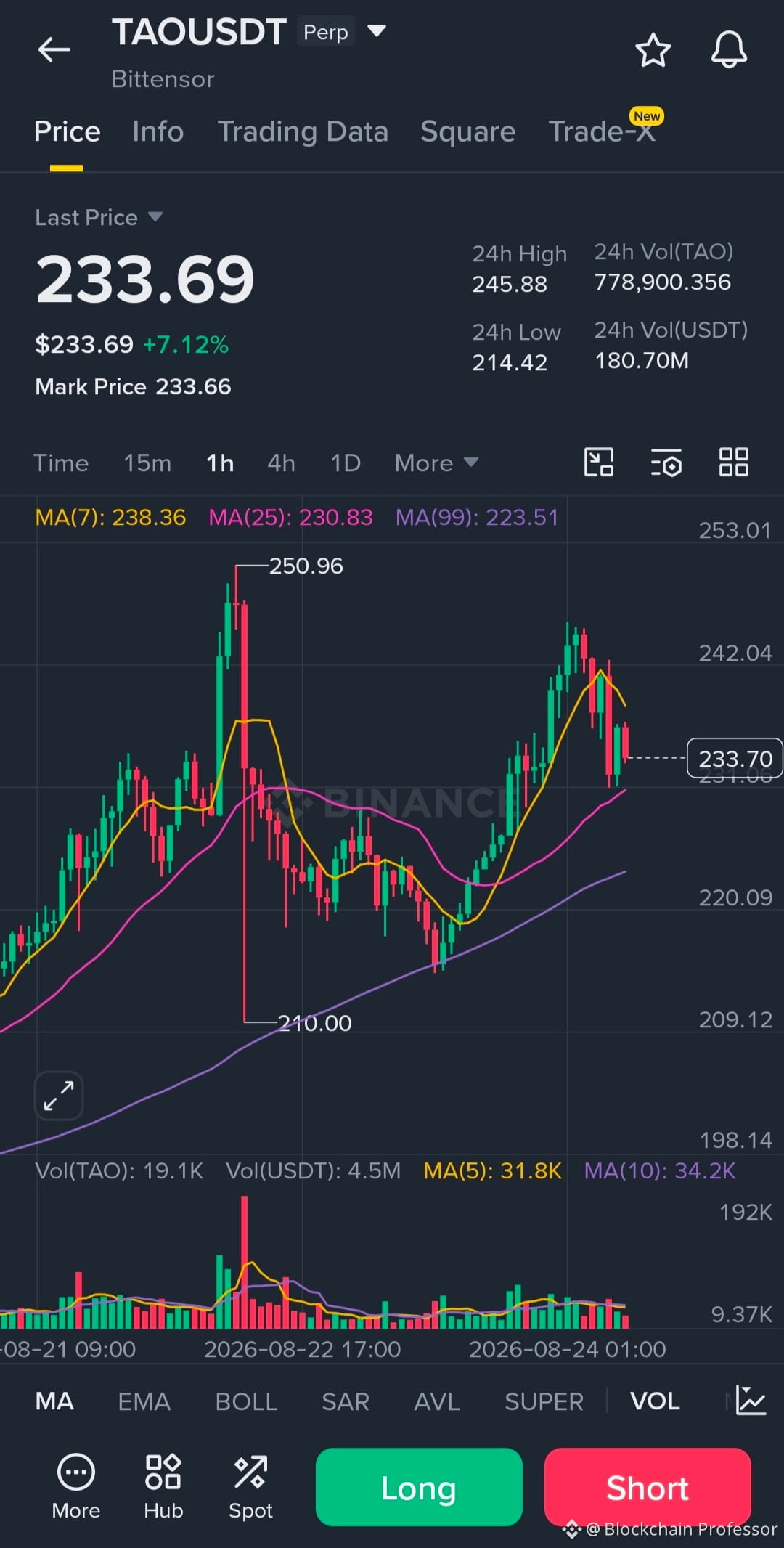Tap the red Short button
This screenshot has width=784, height=1548.
[x=648, y=1487]
